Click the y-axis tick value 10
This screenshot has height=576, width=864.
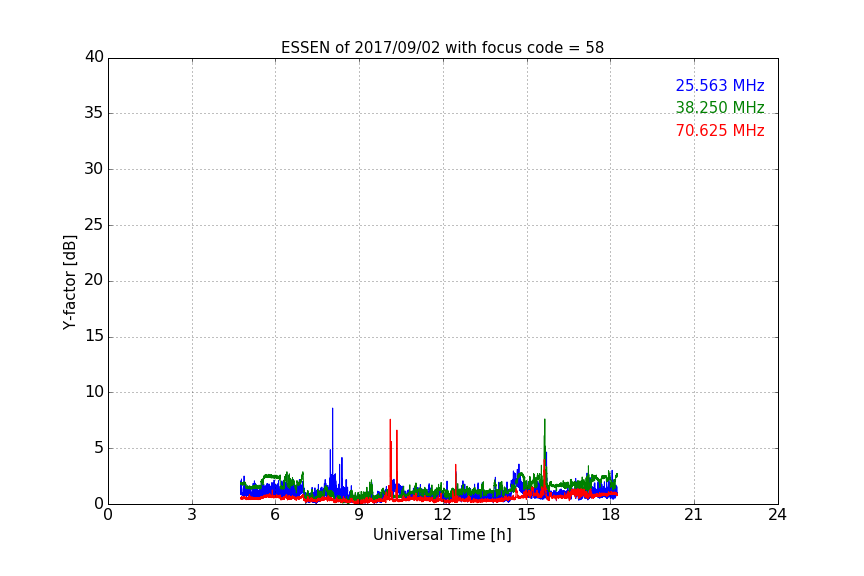[94, 392]
